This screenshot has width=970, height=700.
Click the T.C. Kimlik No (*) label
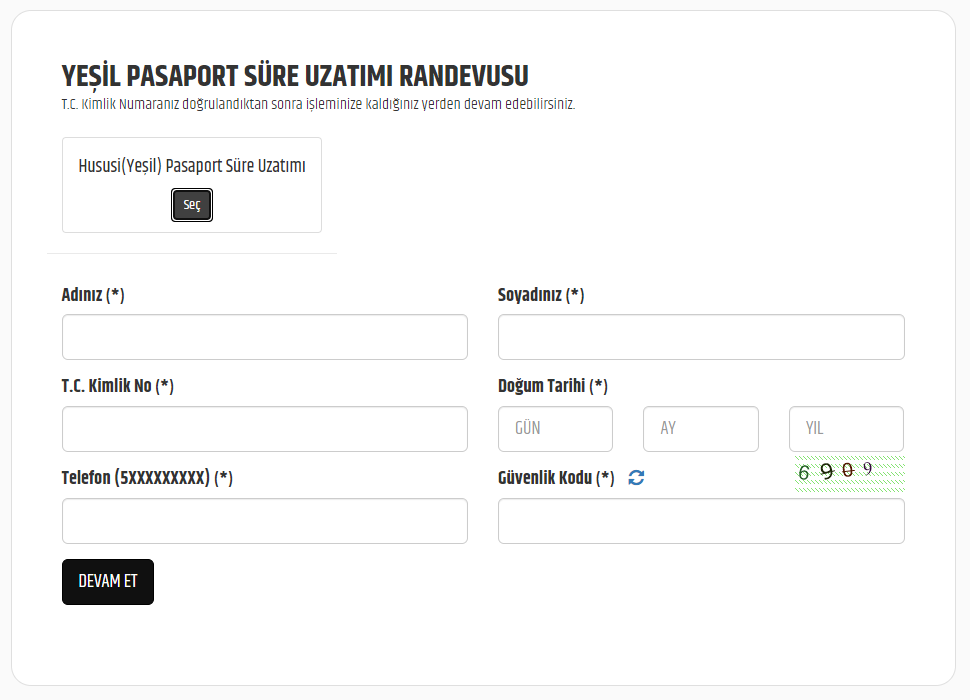[118, 386]
